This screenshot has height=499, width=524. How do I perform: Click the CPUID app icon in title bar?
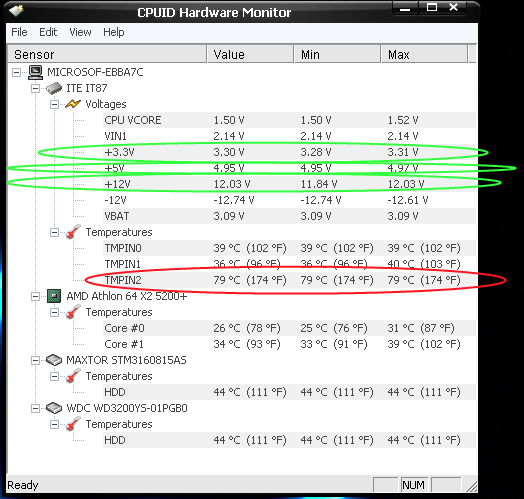tap(16, 11)
